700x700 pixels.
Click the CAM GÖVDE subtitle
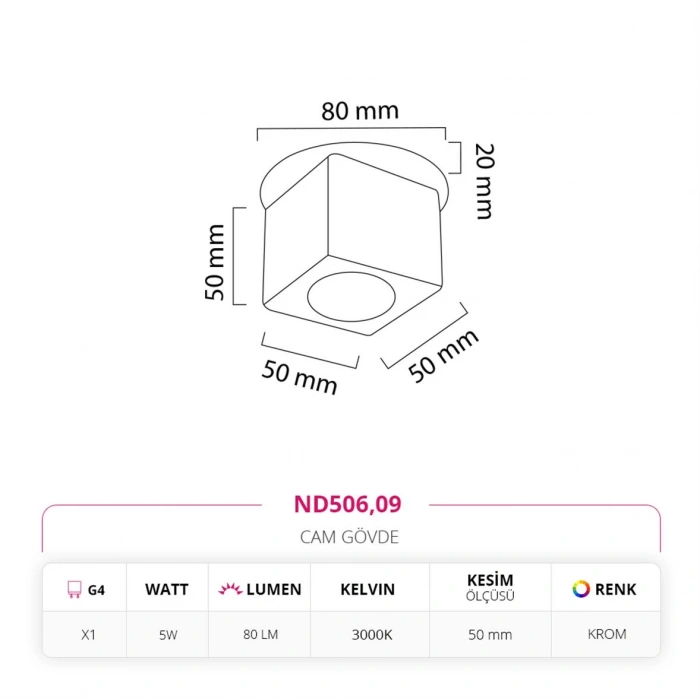(x=349, y=537)
